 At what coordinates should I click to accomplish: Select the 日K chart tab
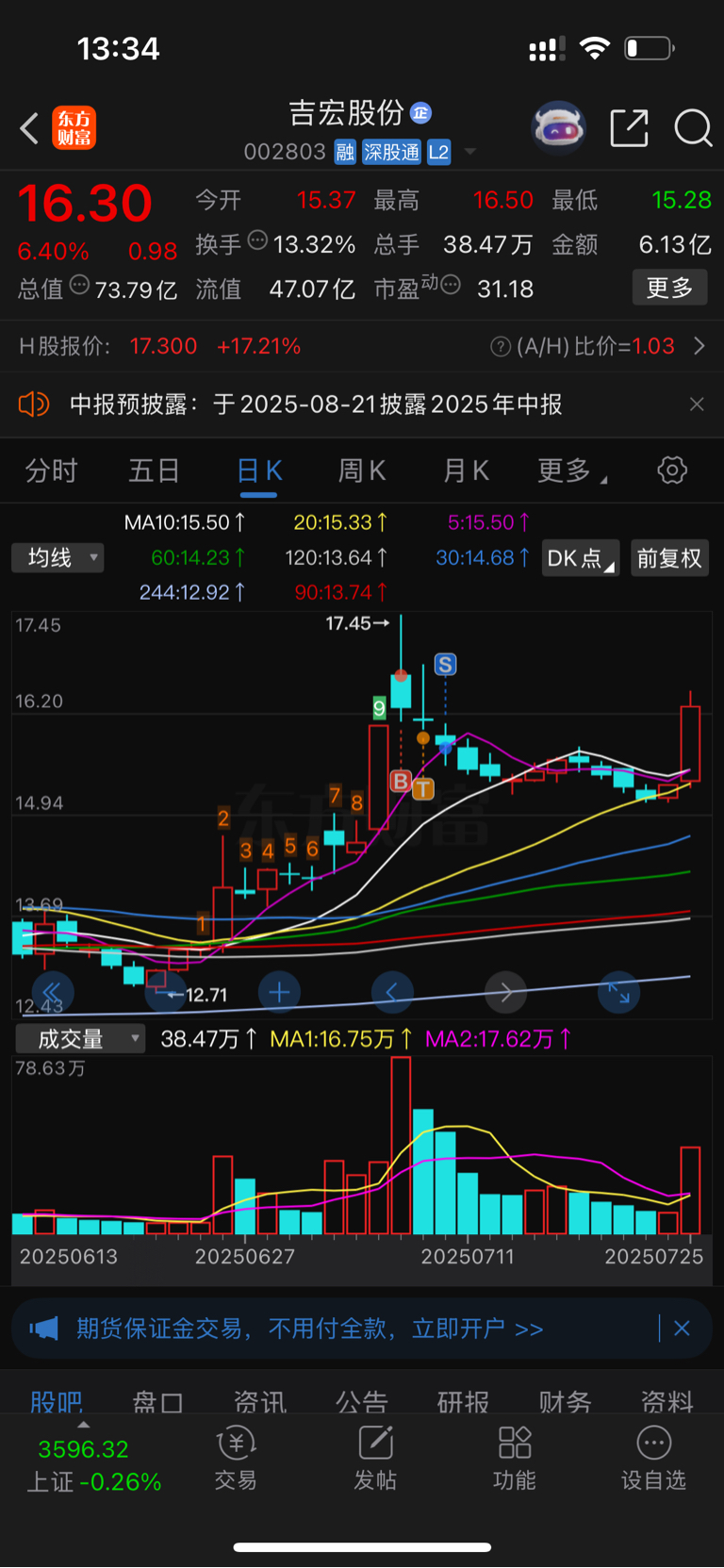point(258,470)
